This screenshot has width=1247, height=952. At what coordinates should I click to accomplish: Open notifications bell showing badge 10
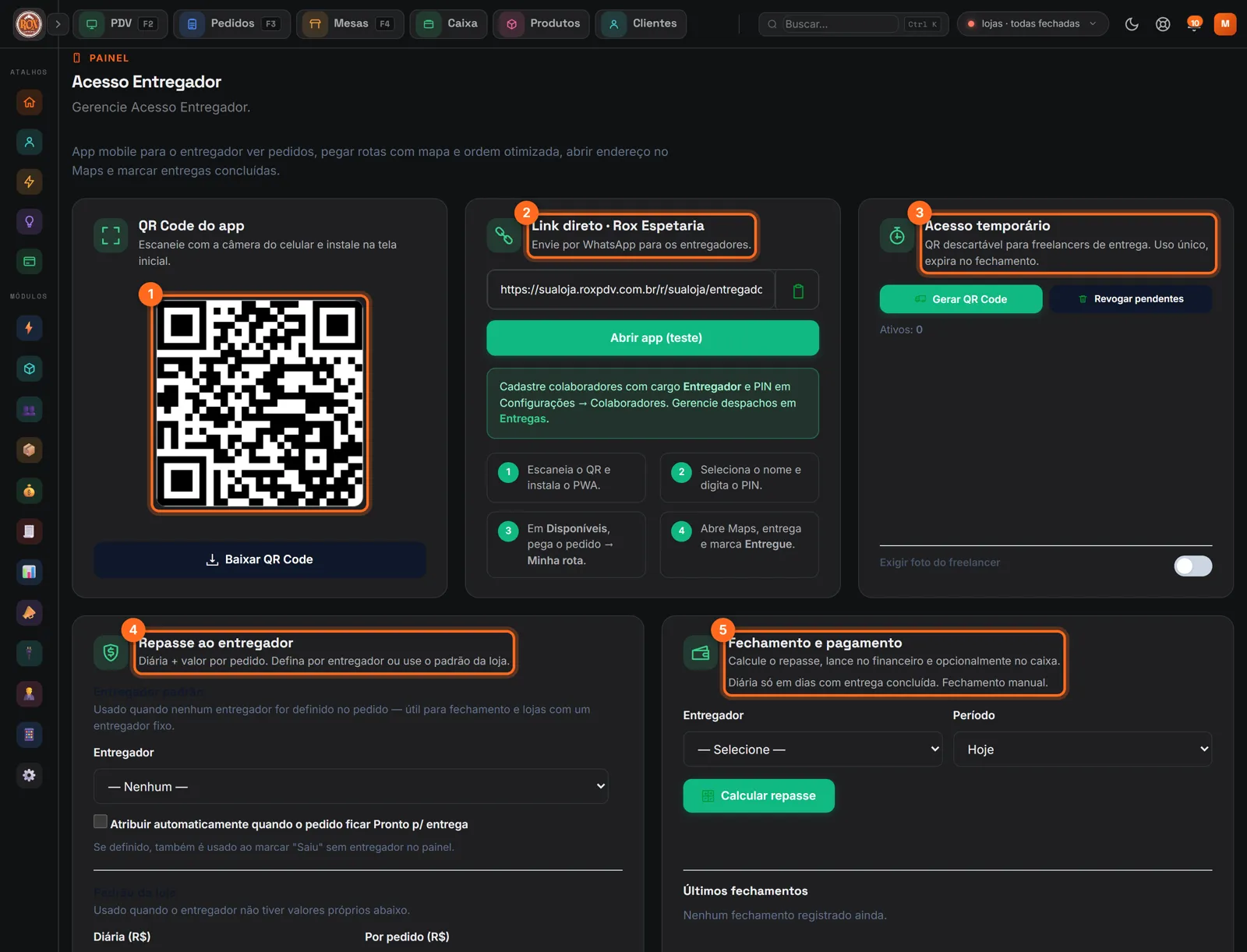pyautogui.click(x=1194, y=24)
